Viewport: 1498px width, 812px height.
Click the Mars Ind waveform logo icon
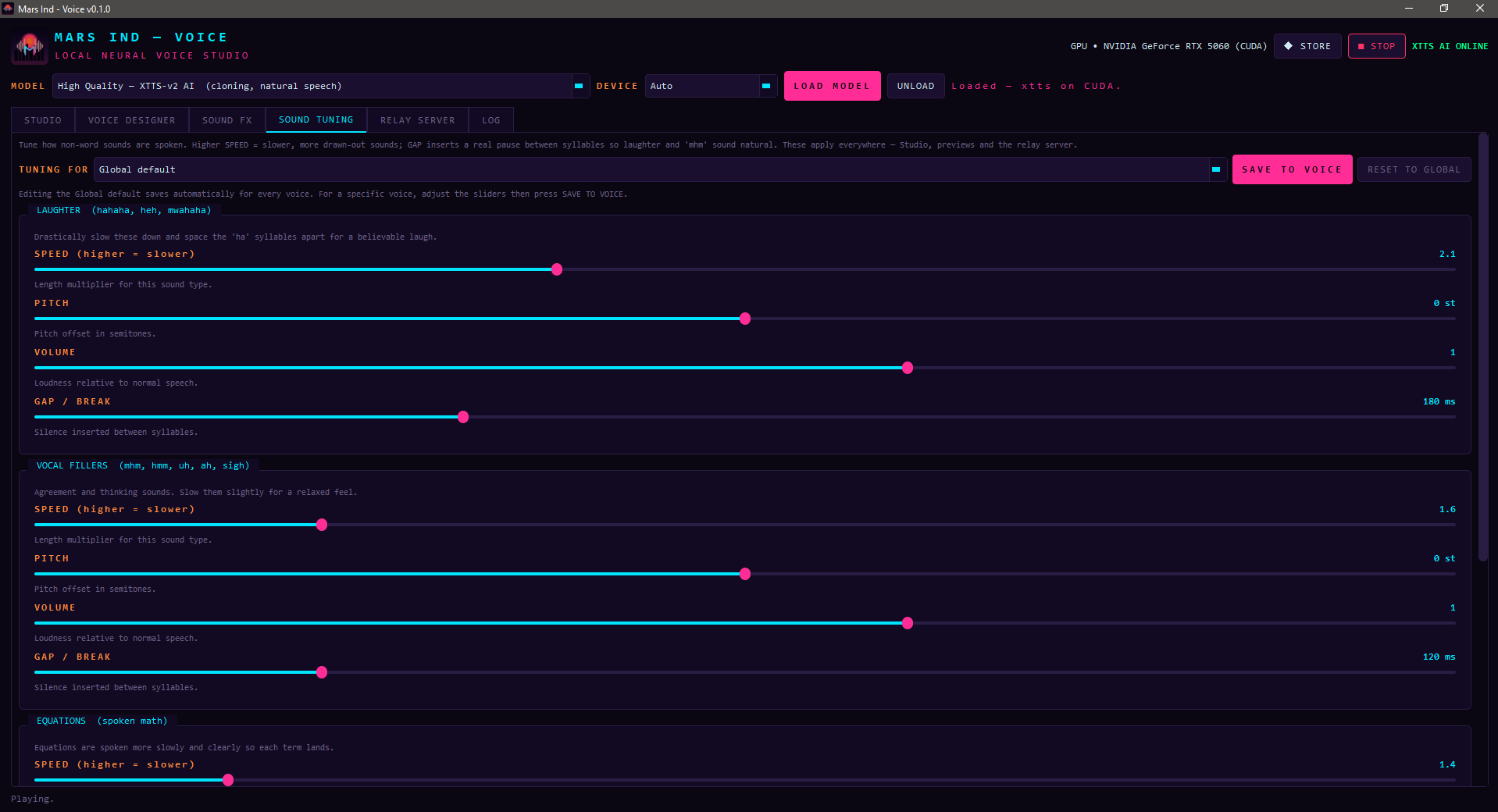point(30,47)
